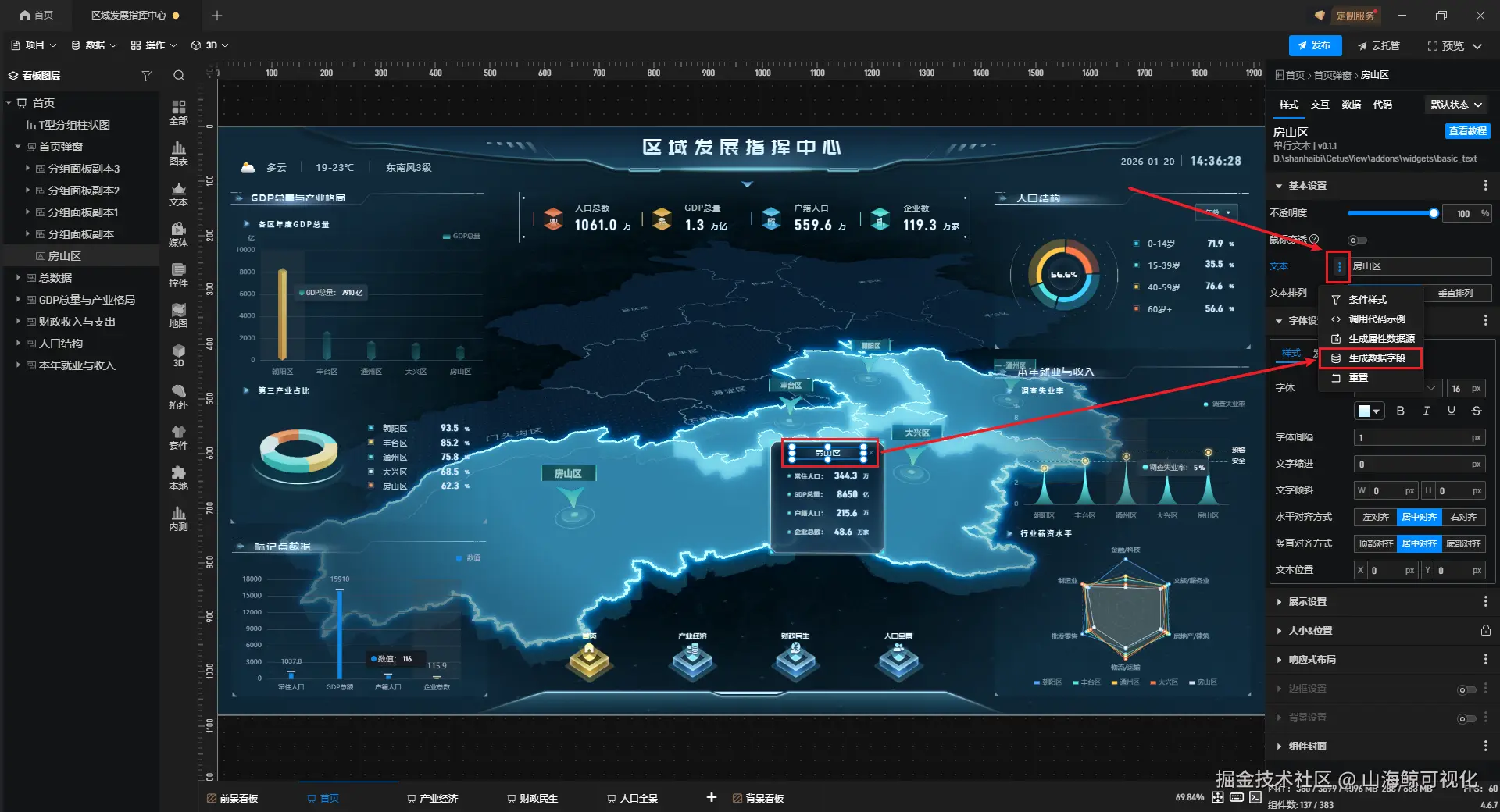
Task: Open the 数据 menu in top toolbar
Action: [x=94, y=45]
